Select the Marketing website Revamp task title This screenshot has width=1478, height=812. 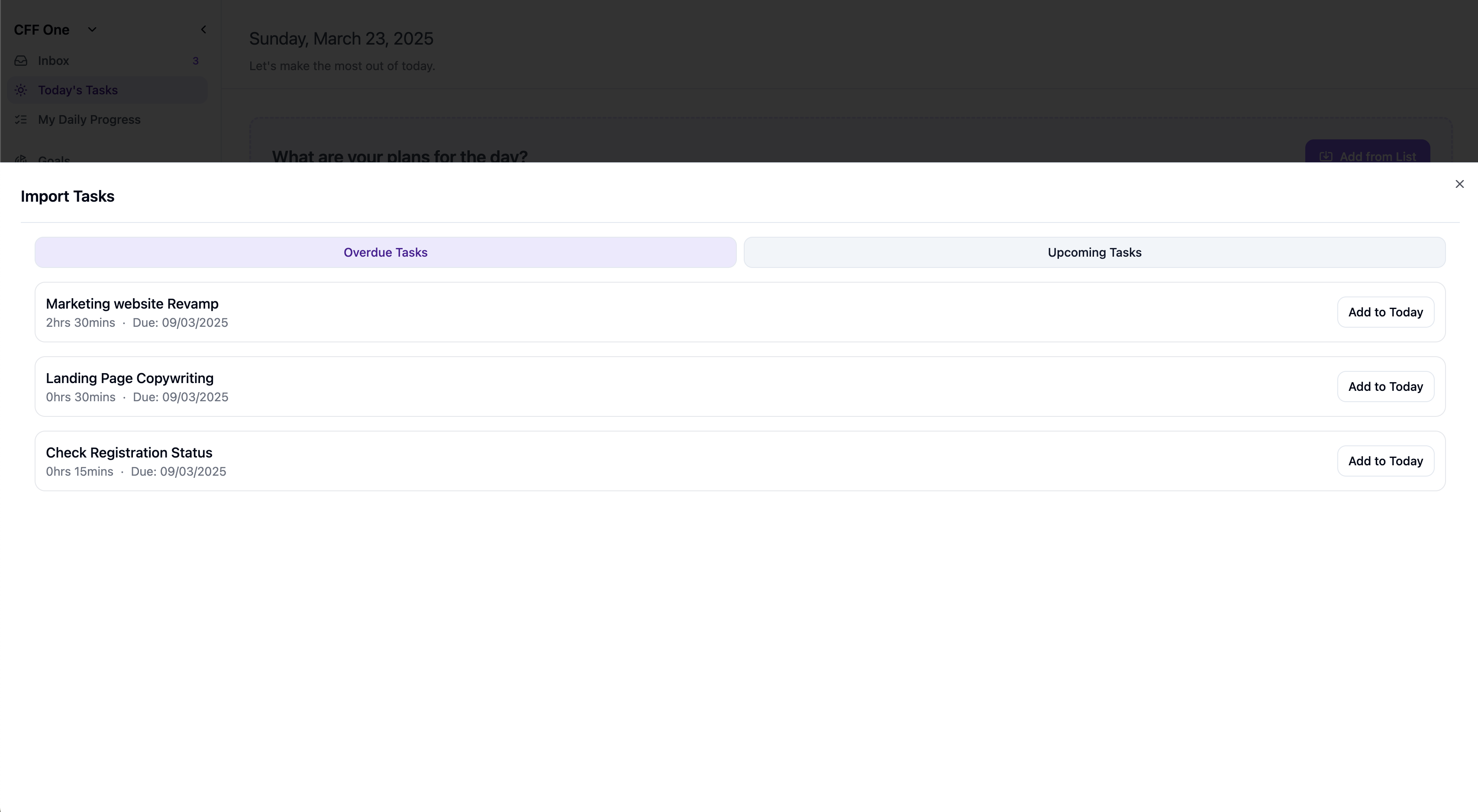coord(132,303)
